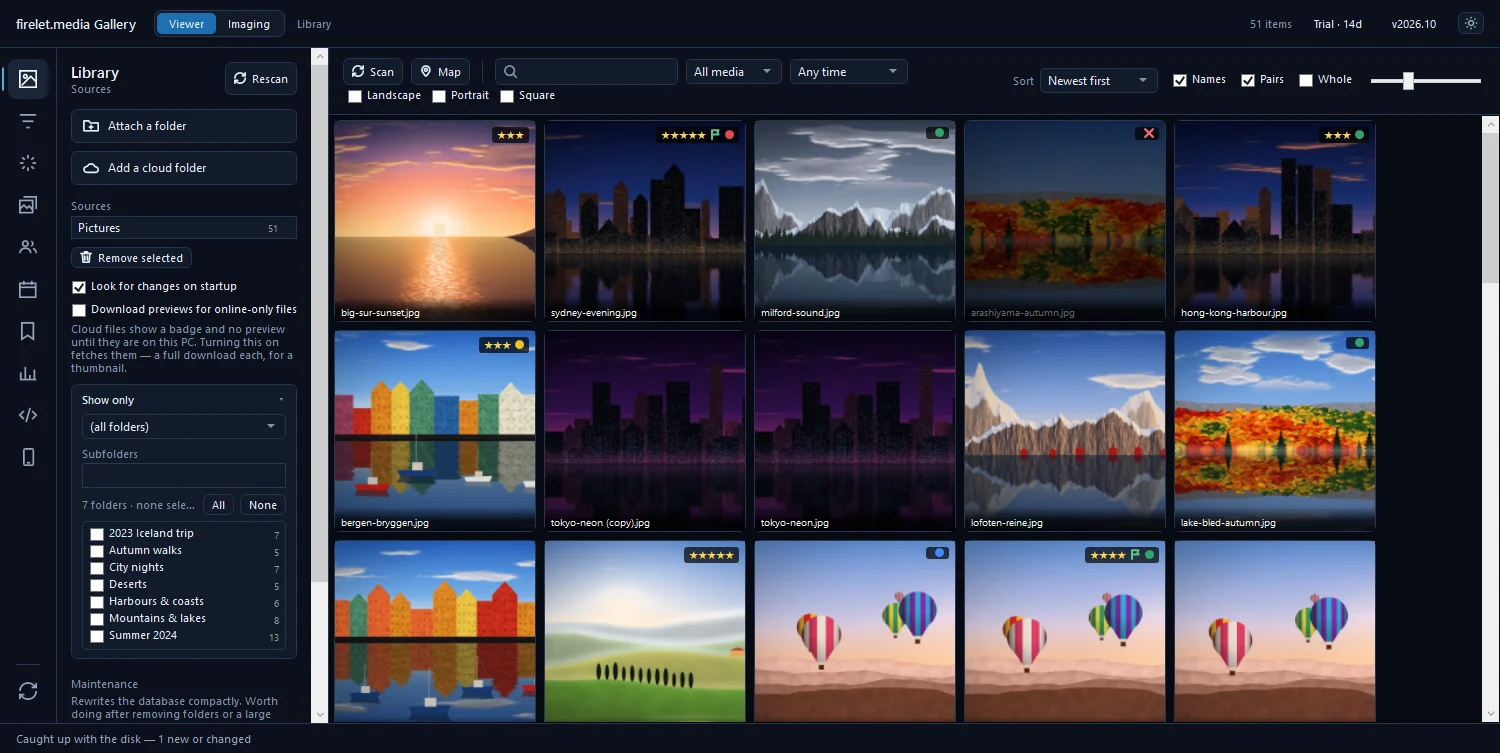Open the bar chart statistics icon
The height and width of the screenshot is (753, 1500).
point(28,373)
